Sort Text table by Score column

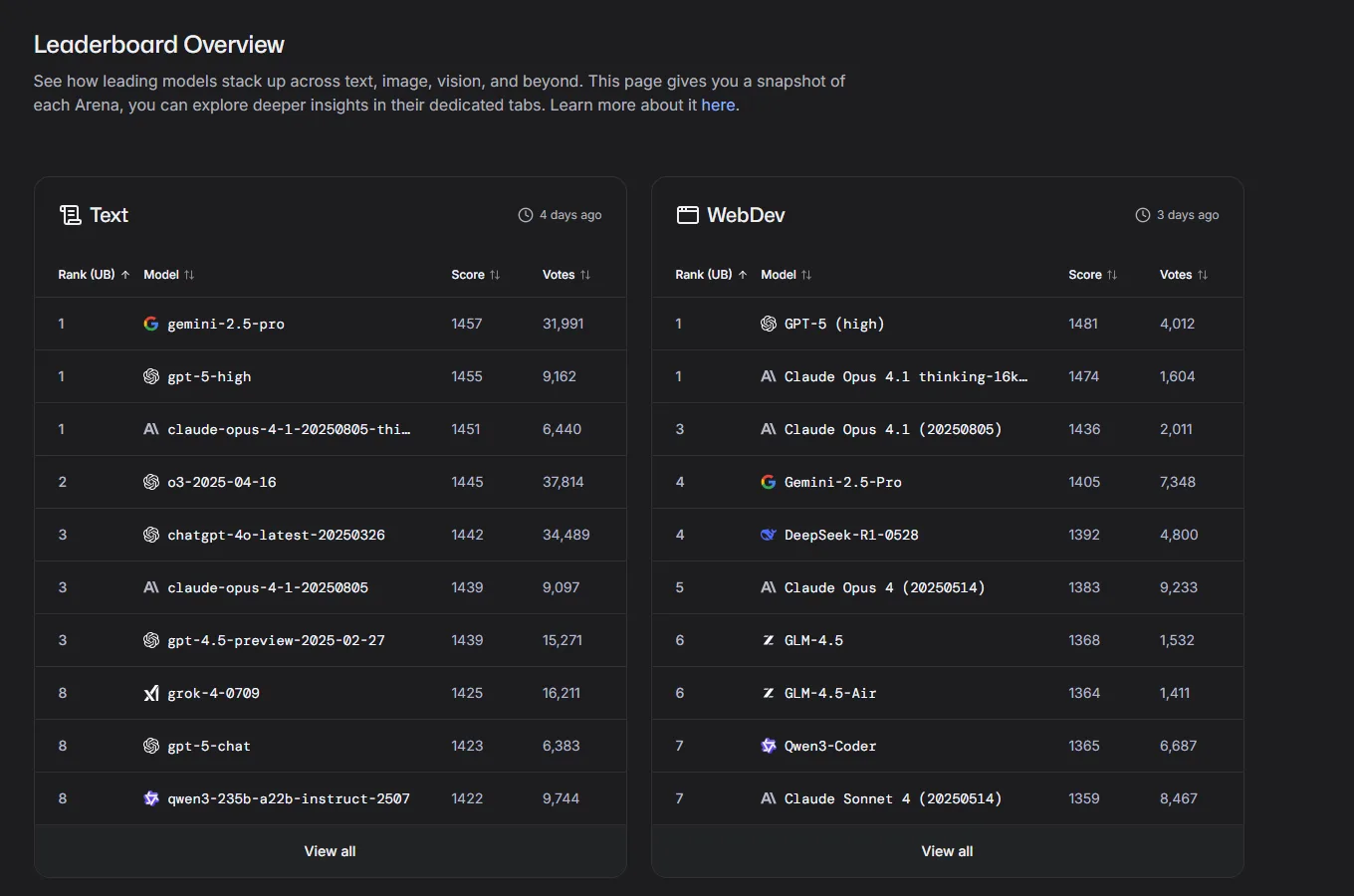coord(475,275)
